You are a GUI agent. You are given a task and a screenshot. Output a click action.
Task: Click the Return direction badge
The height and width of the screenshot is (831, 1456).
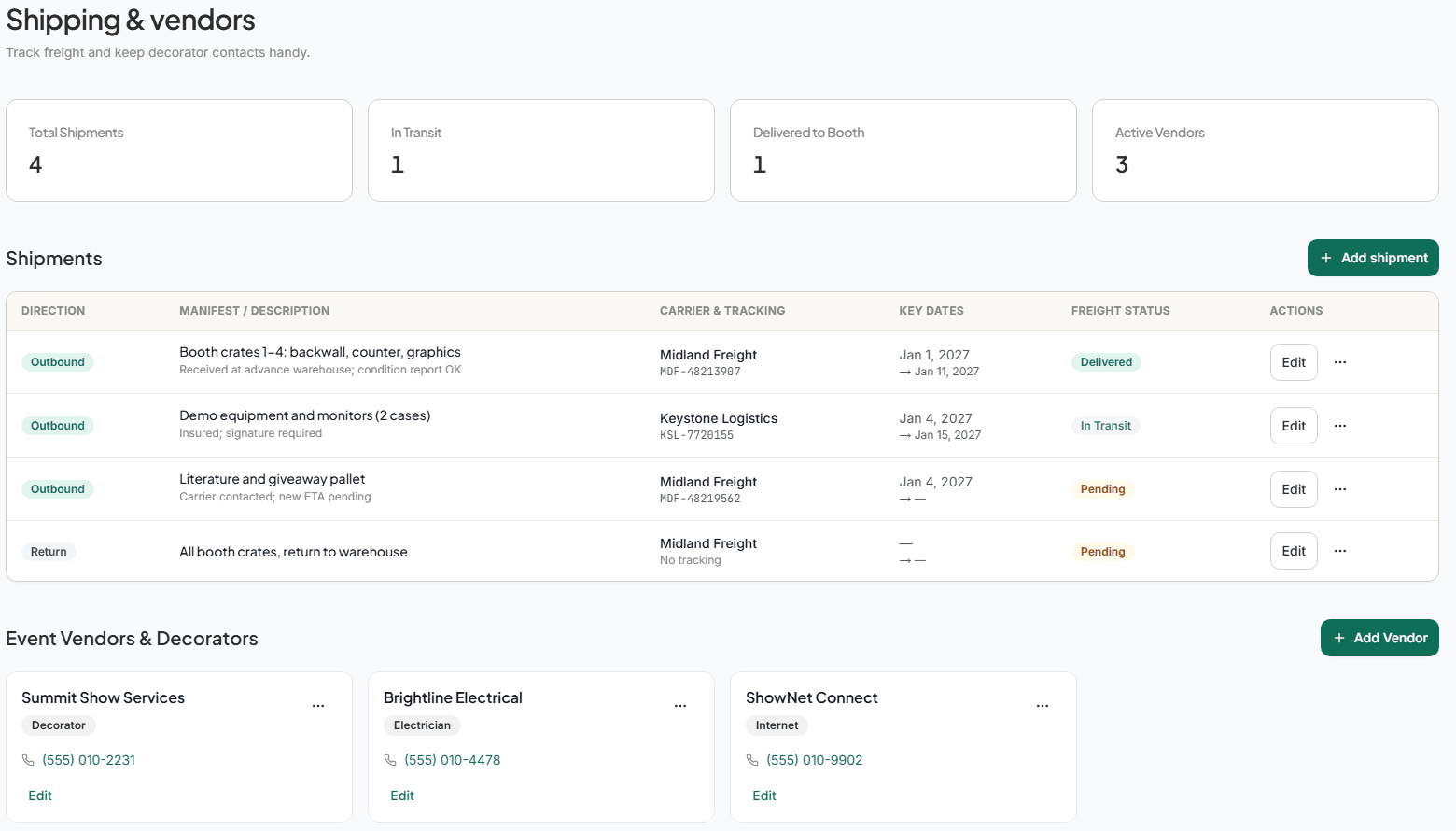(x=49, y=552)
